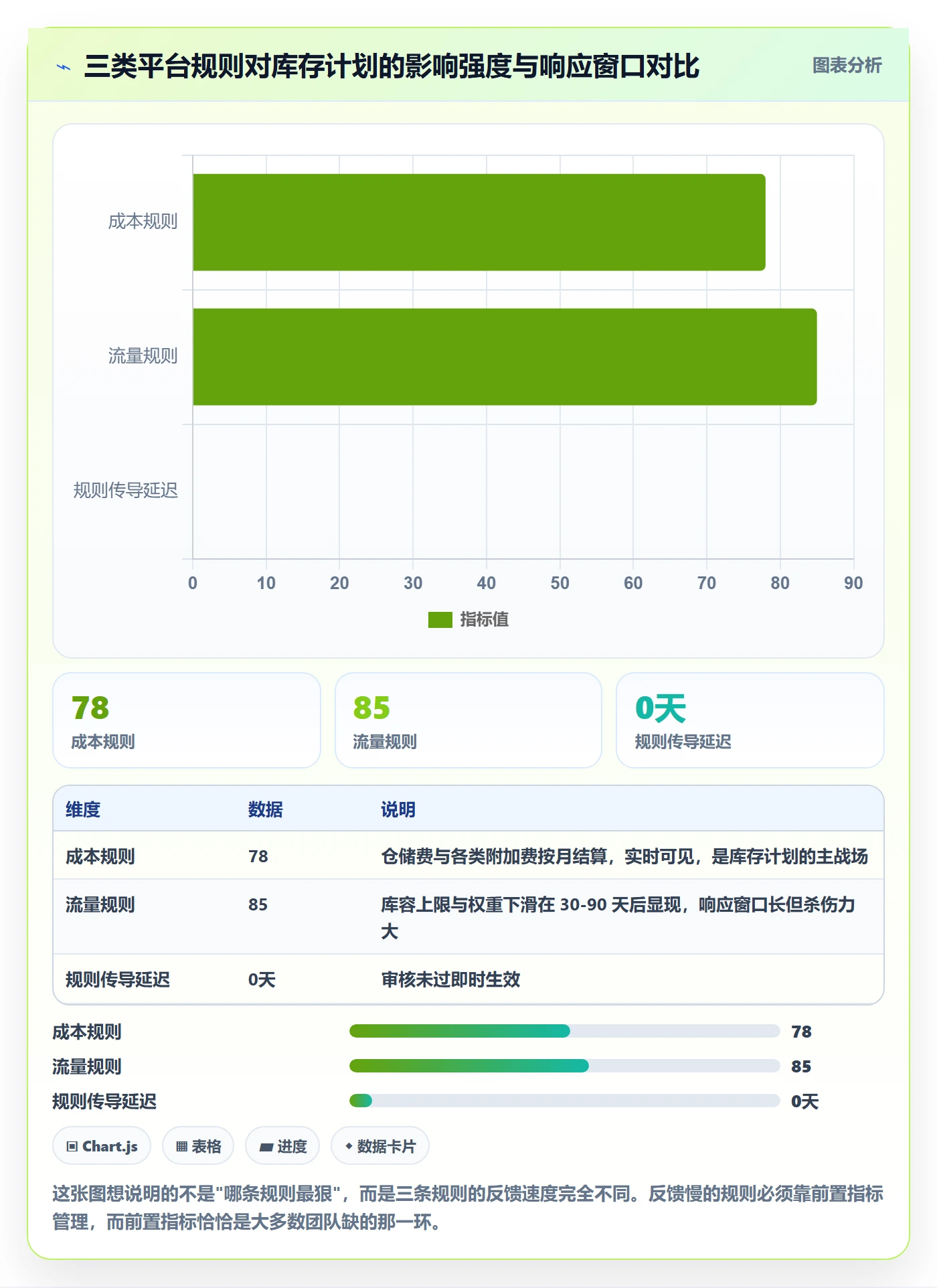Click the lightning icon beside the title
This screenshot has height=1288, width=937.
pyautogui.click(x=64, y=67)
